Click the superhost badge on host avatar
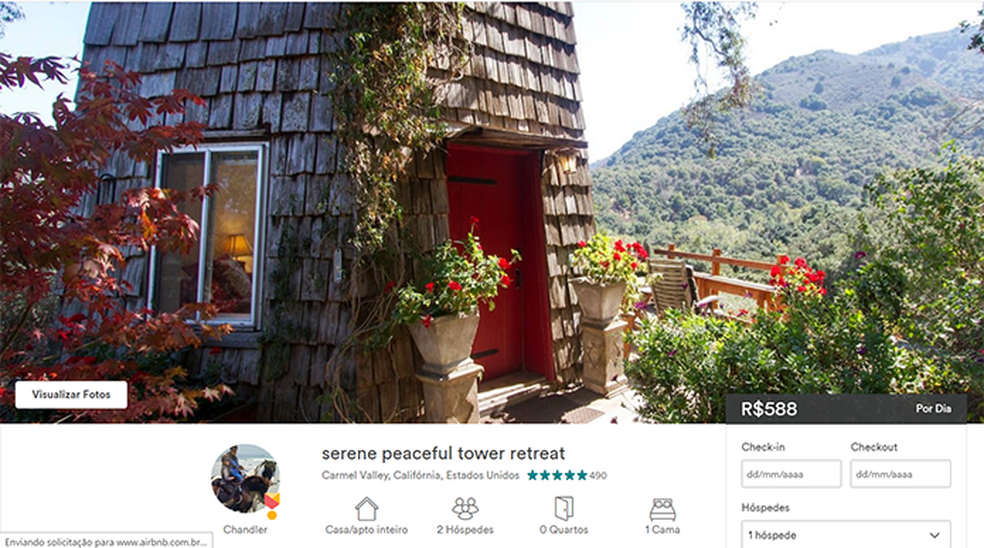Image resolution: width=984 pixels, height=548 pixels. 272,502
